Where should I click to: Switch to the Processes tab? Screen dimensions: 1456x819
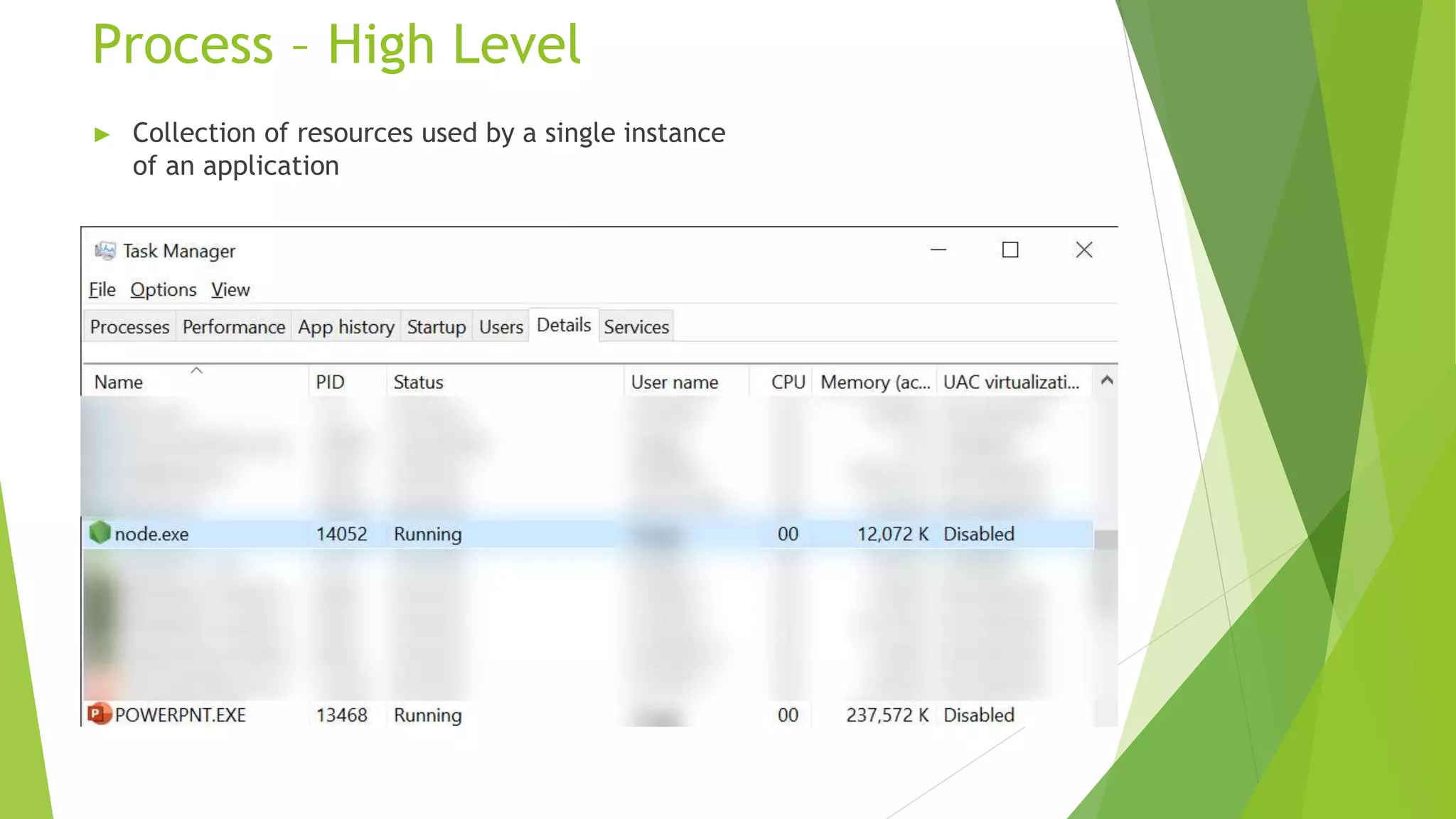pos(130,326)
